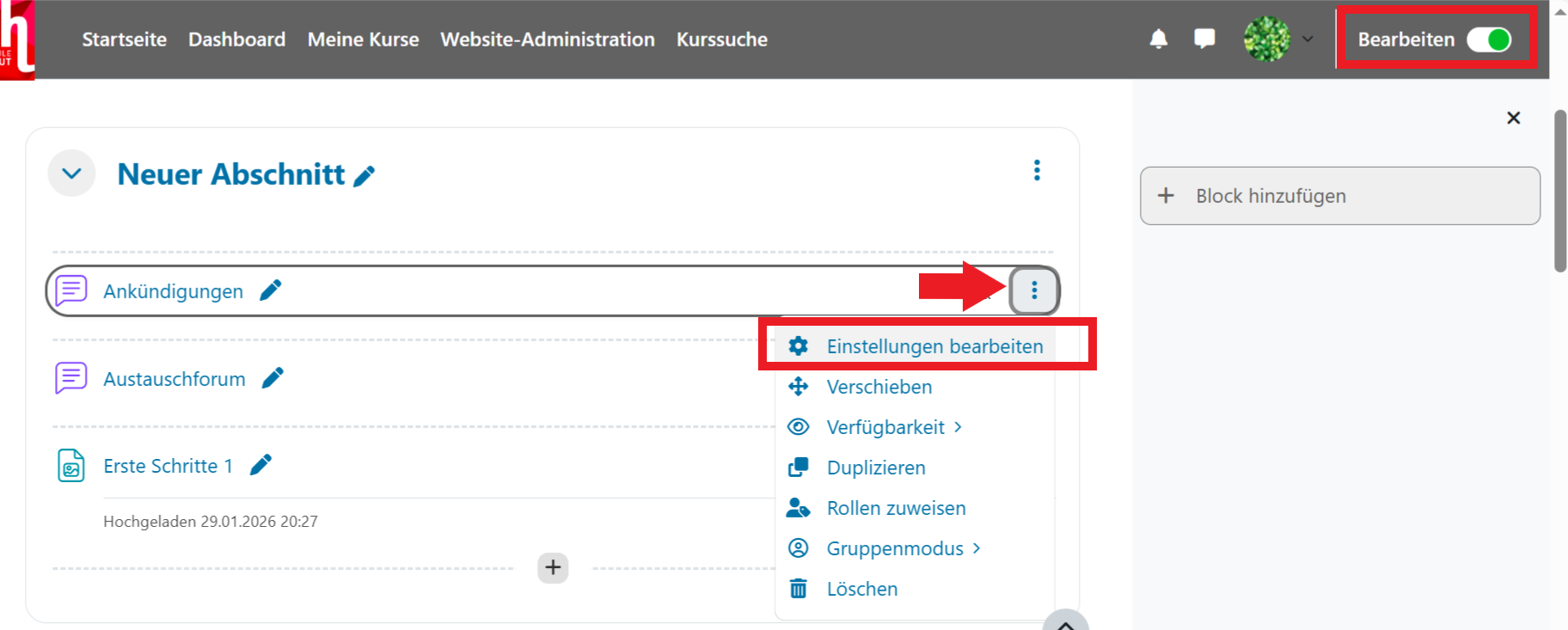Rename Ankündigungen using its pencil icon
The width and height of the screenshot is (1568, 630).
(x=271, y=291)
